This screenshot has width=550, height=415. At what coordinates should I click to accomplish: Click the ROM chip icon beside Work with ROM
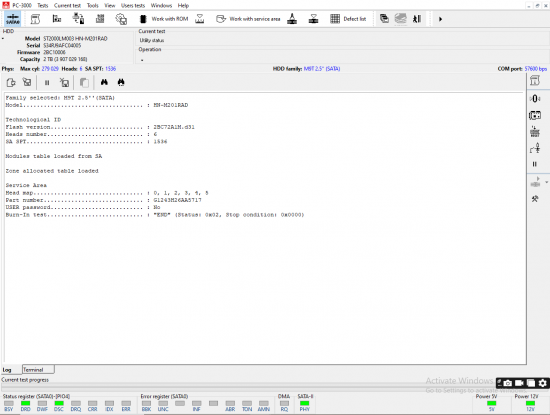(x=143, y=19)
